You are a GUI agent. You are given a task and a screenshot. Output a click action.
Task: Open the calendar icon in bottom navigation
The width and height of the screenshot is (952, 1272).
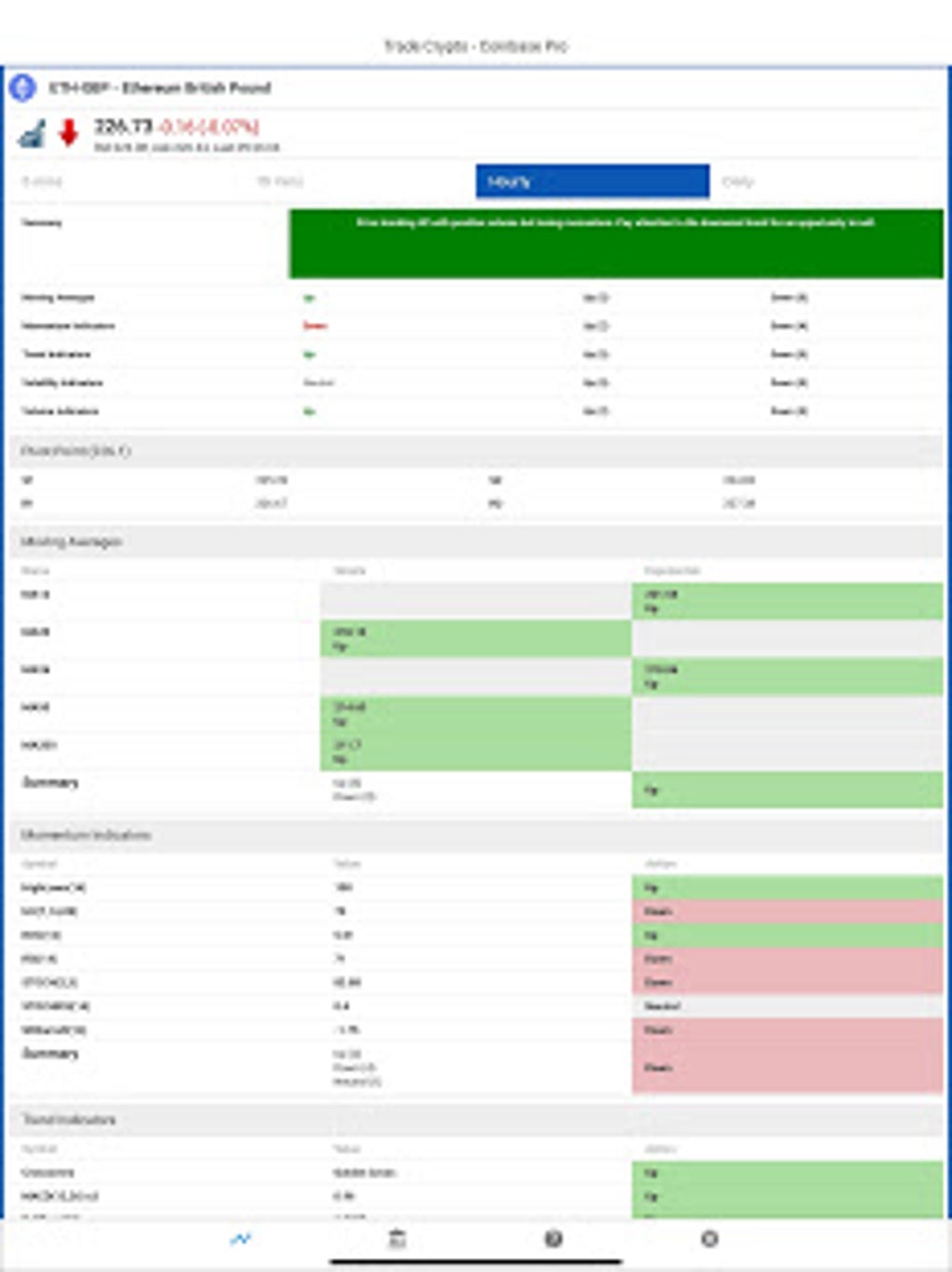397,1239
